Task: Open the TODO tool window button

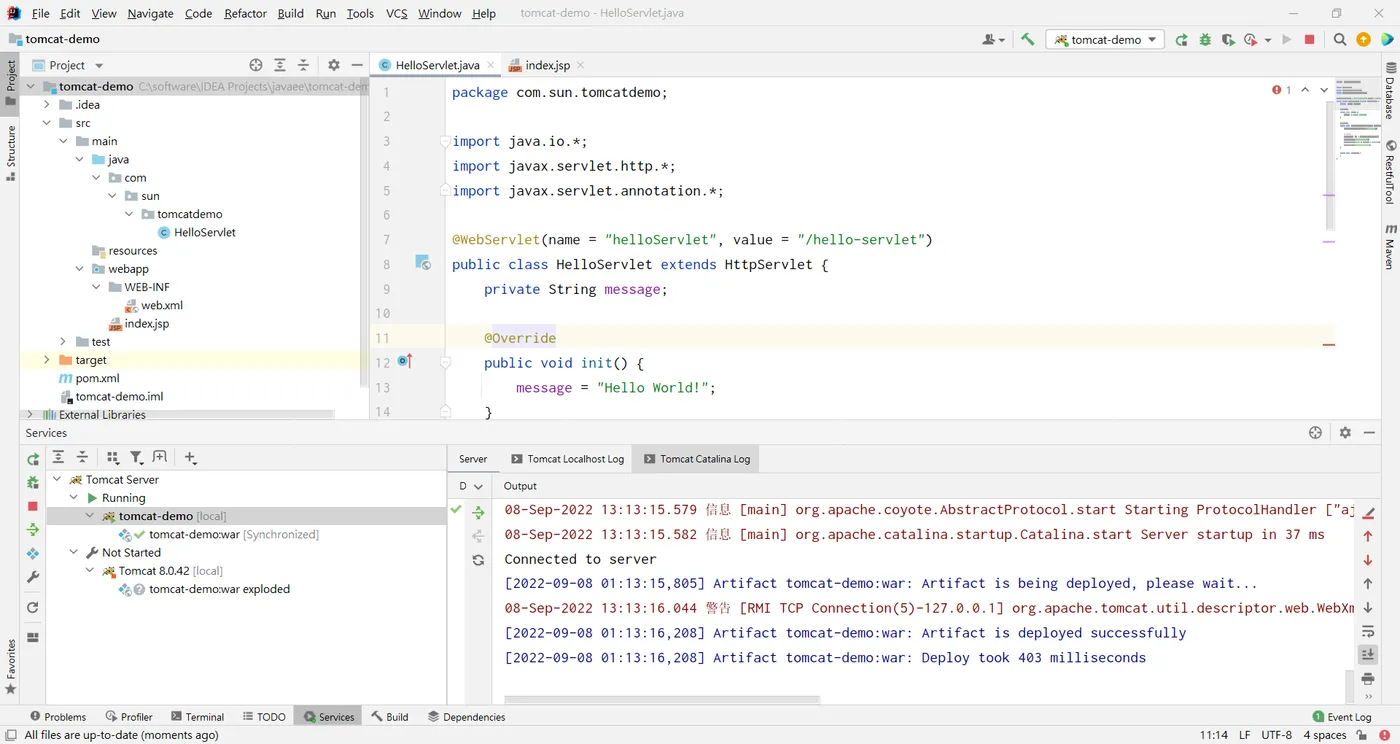Action: 263,717
